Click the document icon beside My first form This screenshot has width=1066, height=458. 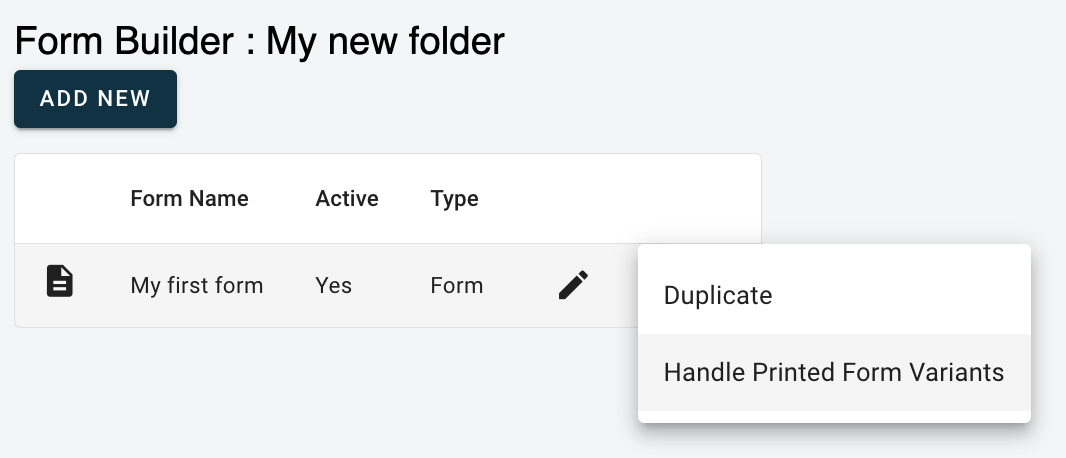click(60, 282)
